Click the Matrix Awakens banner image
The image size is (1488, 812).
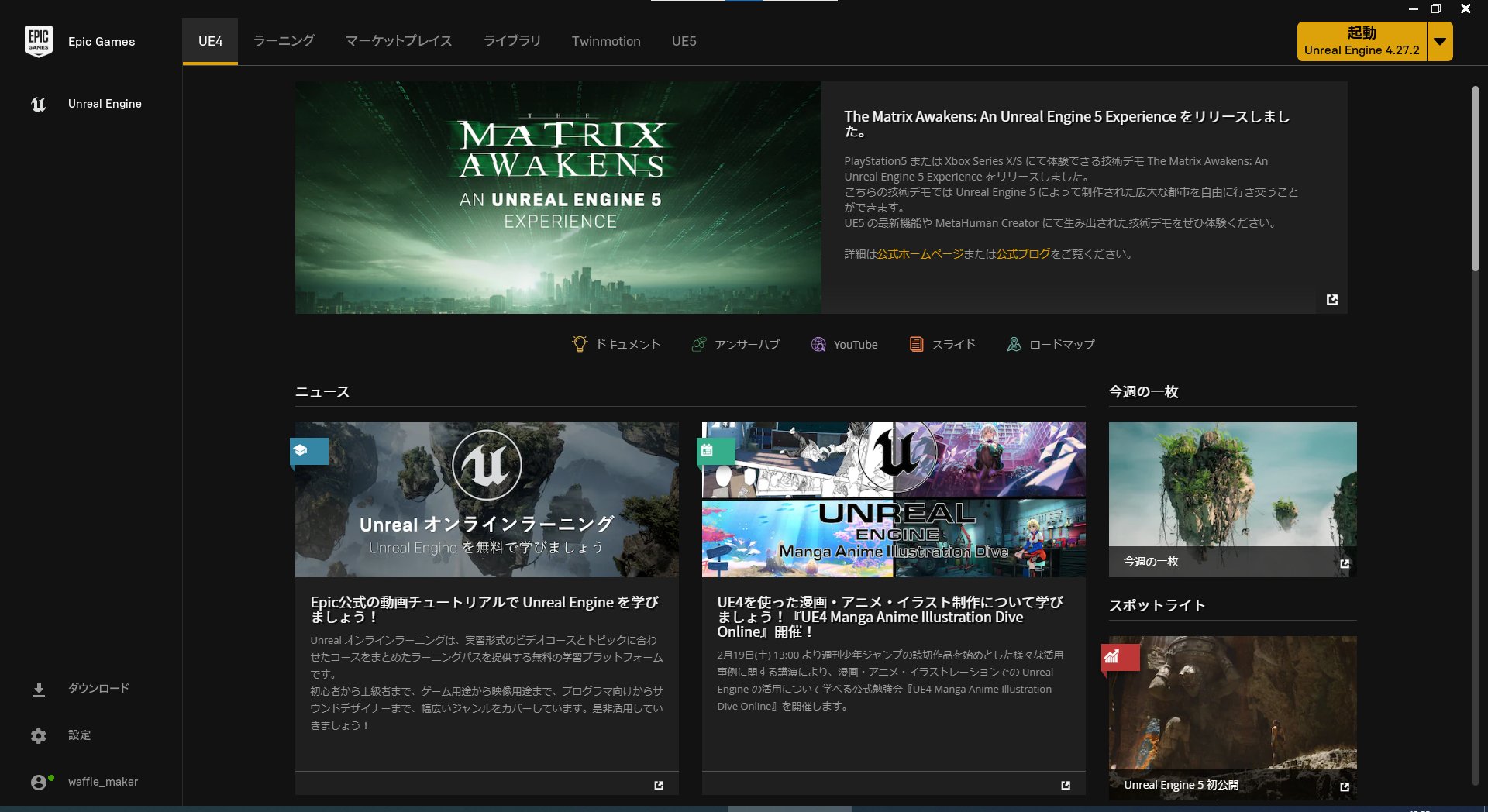pos(558,198)
